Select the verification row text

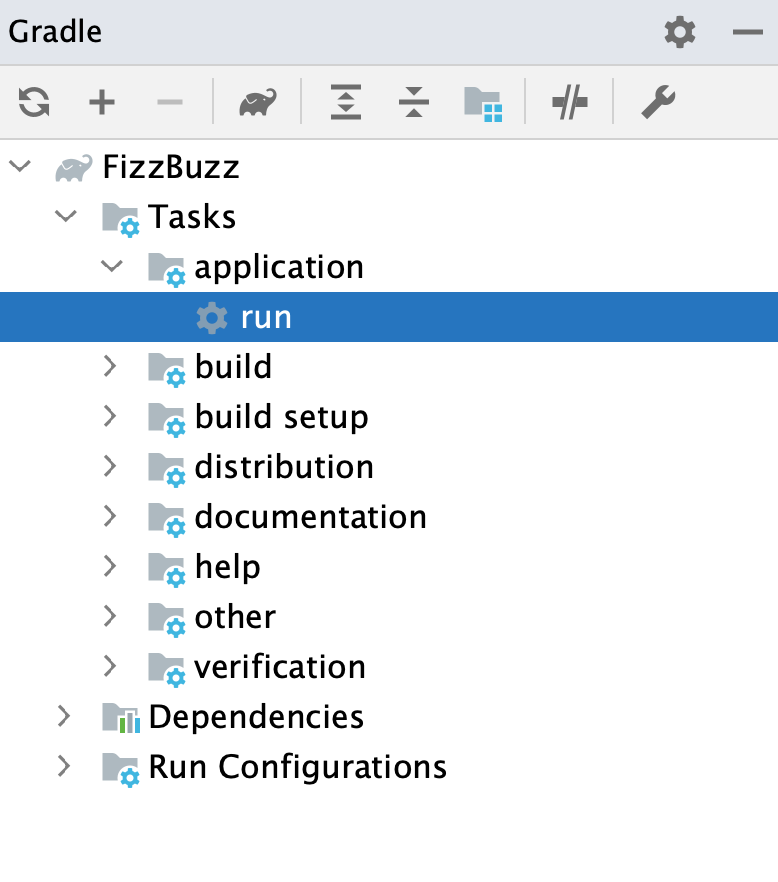(x=280, y=667)
